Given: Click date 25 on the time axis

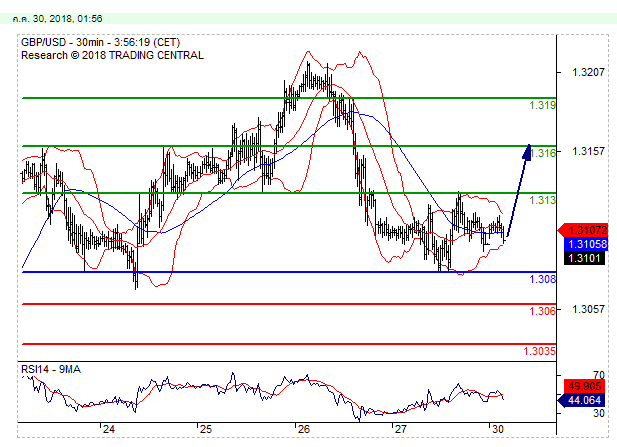Looking at the screenshot, I should pyautogui.click(x=206, y=429).
